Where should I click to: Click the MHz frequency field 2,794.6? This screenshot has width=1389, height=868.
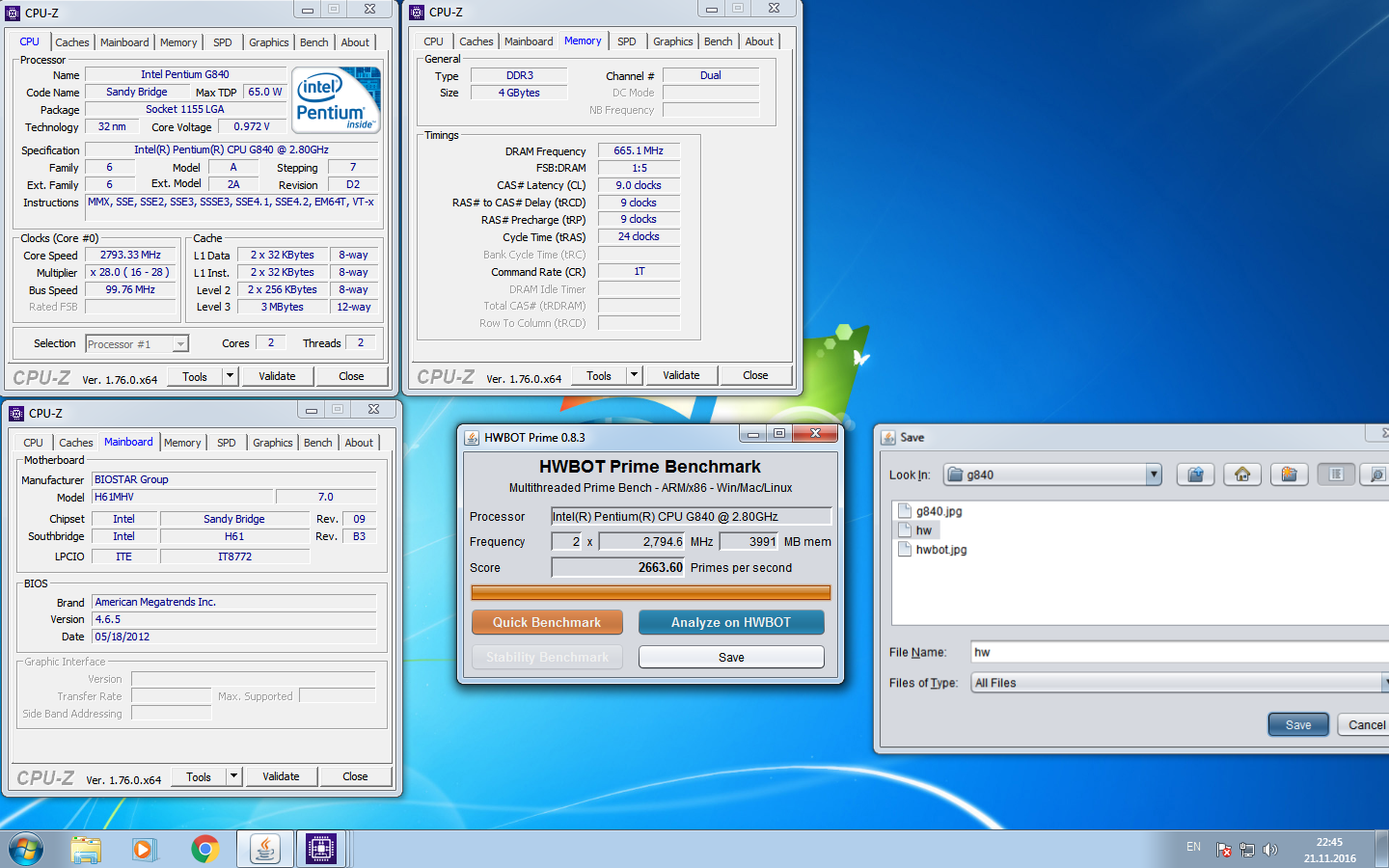[x=642, y=541]
